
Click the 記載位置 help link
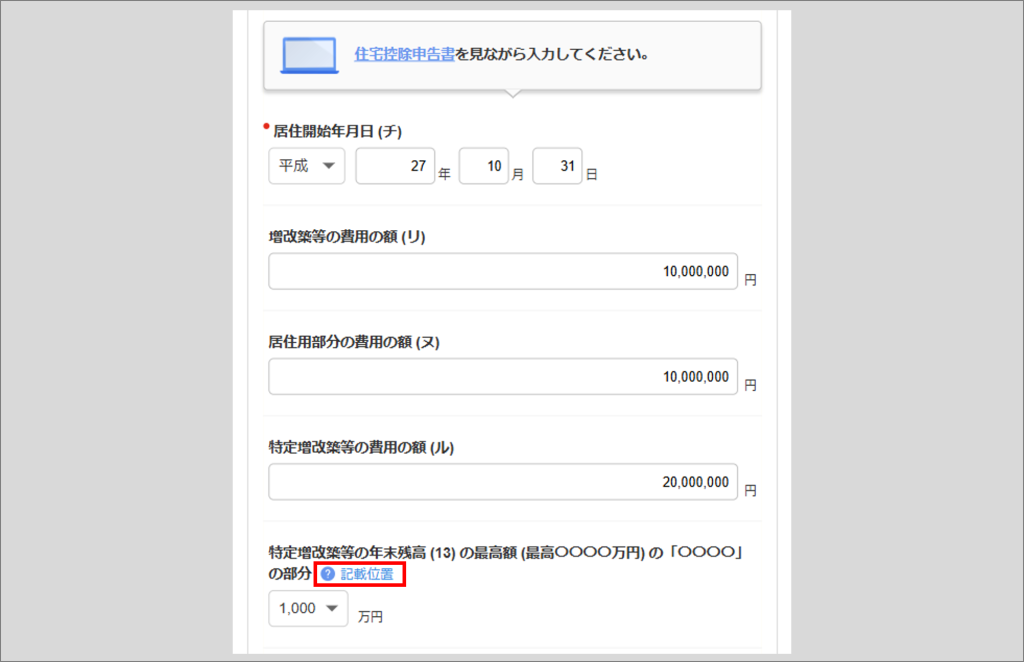pos(367,574)
